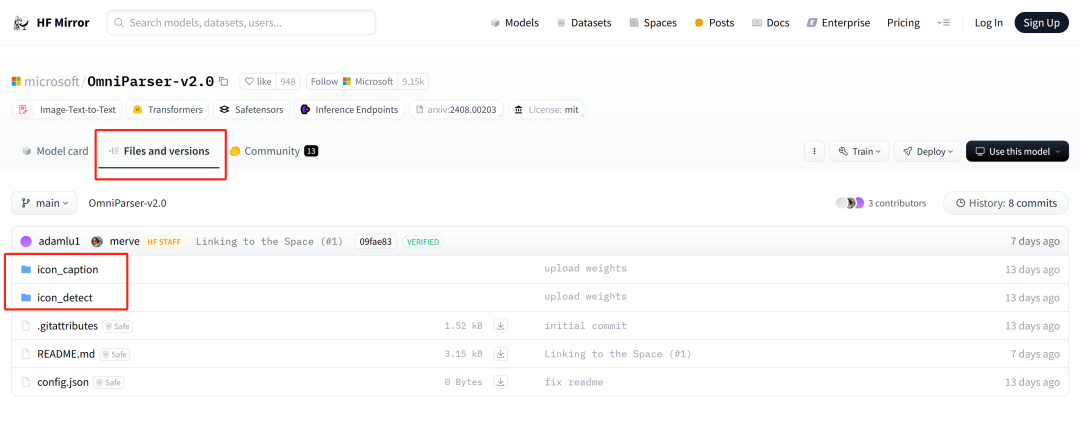Open the icon_detect folder

(65, 298)
